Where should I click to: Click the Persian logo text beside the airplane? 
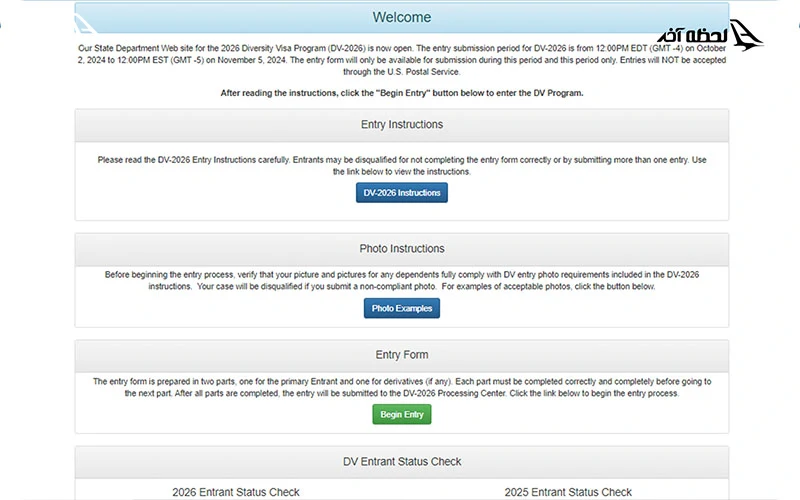pos(693,36)
